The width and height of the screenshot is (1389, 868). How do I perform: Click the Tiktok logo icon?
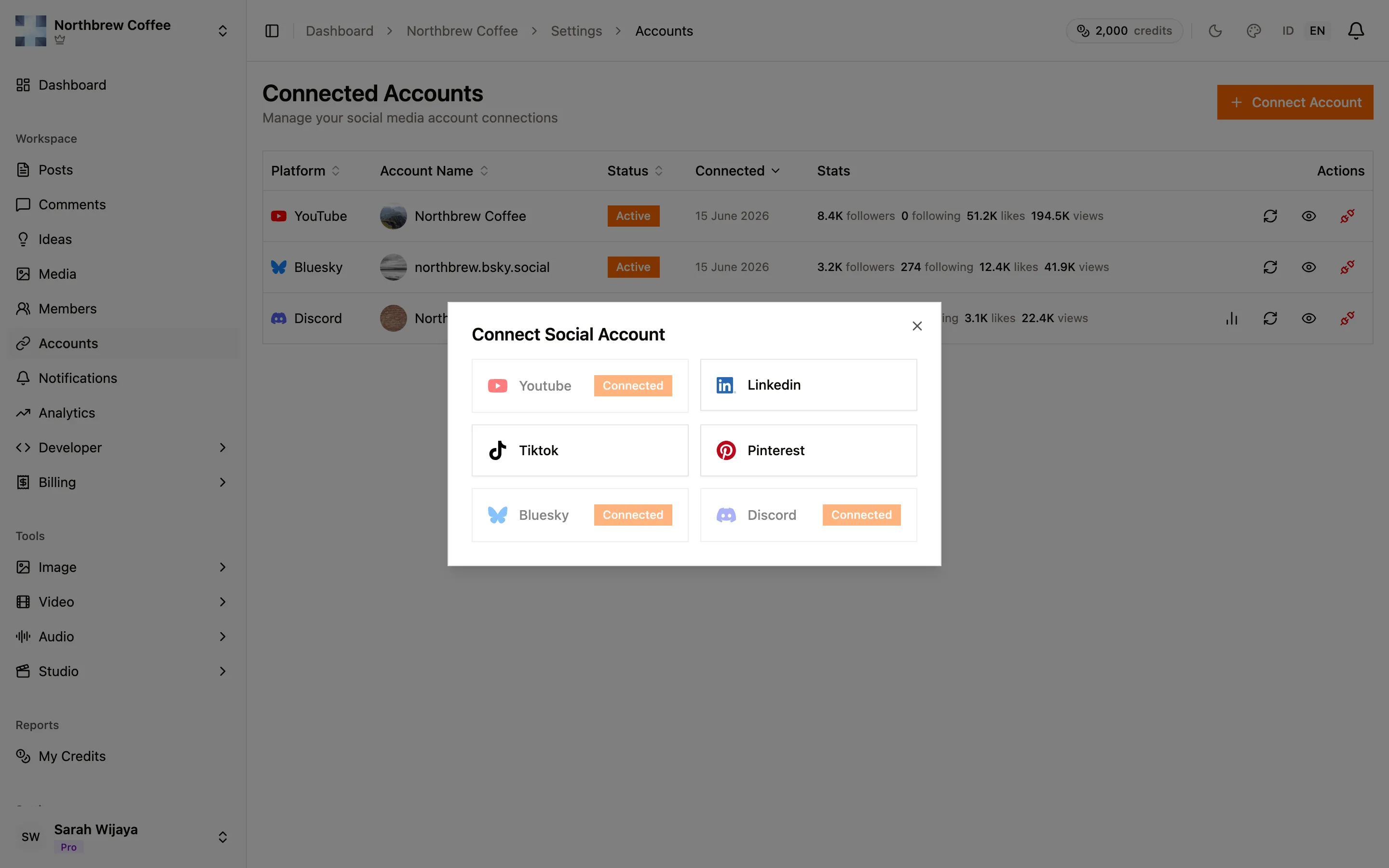coord(498,450)
